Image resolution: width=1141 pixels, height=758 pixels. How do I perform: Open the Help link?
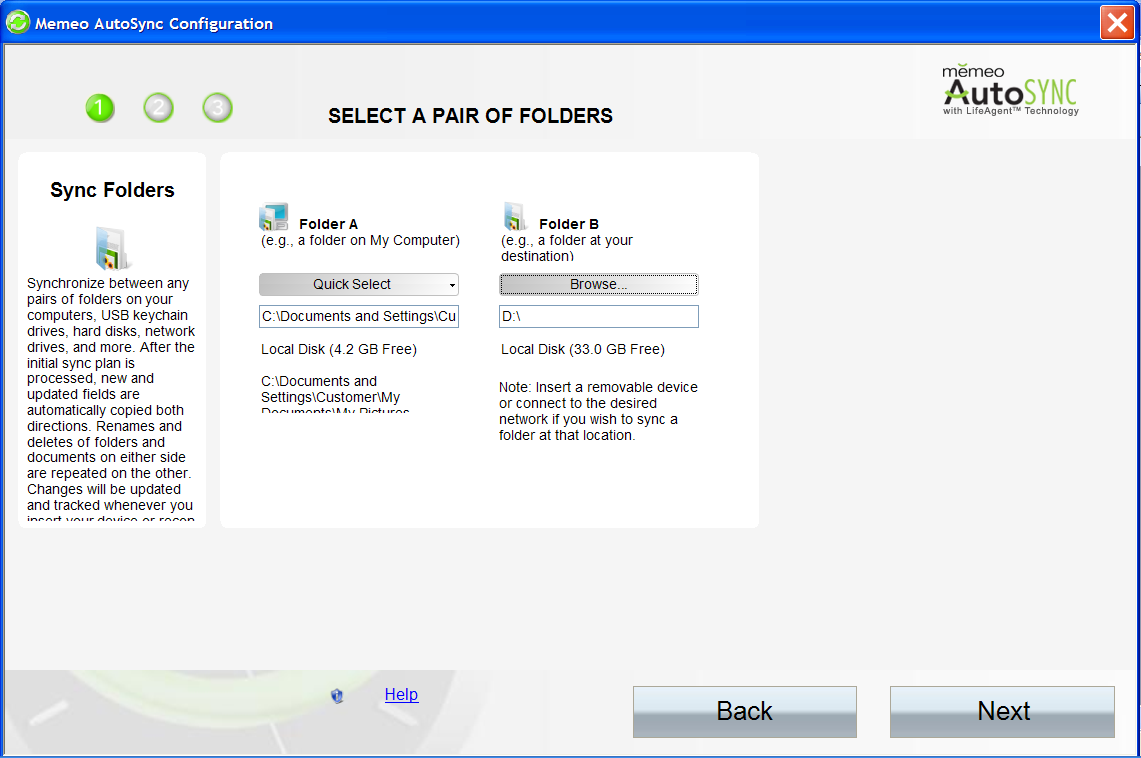401,695
